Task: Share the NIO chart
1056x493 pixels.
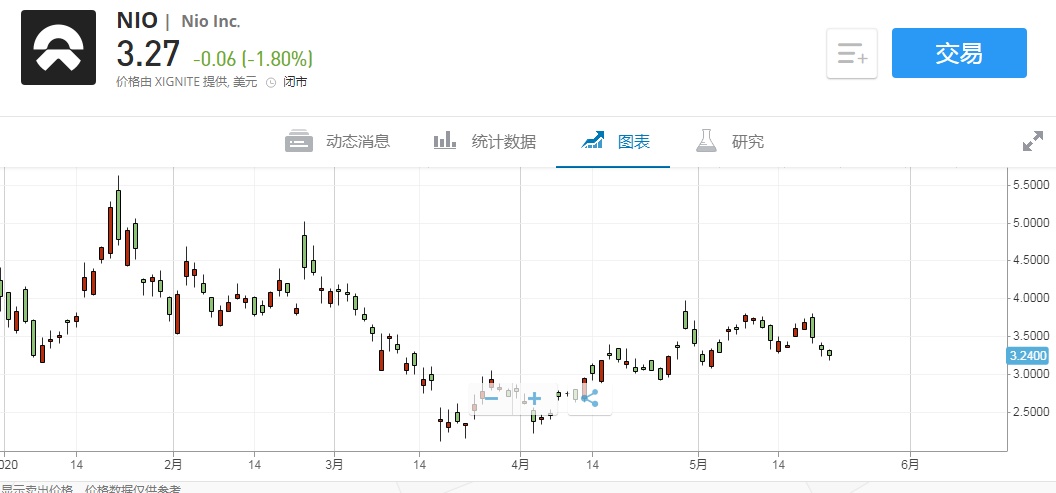Action: tap(589, 398)
